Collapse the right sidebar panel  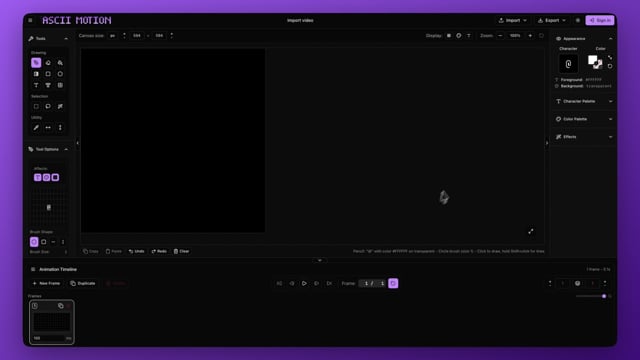tap(547, 143)
